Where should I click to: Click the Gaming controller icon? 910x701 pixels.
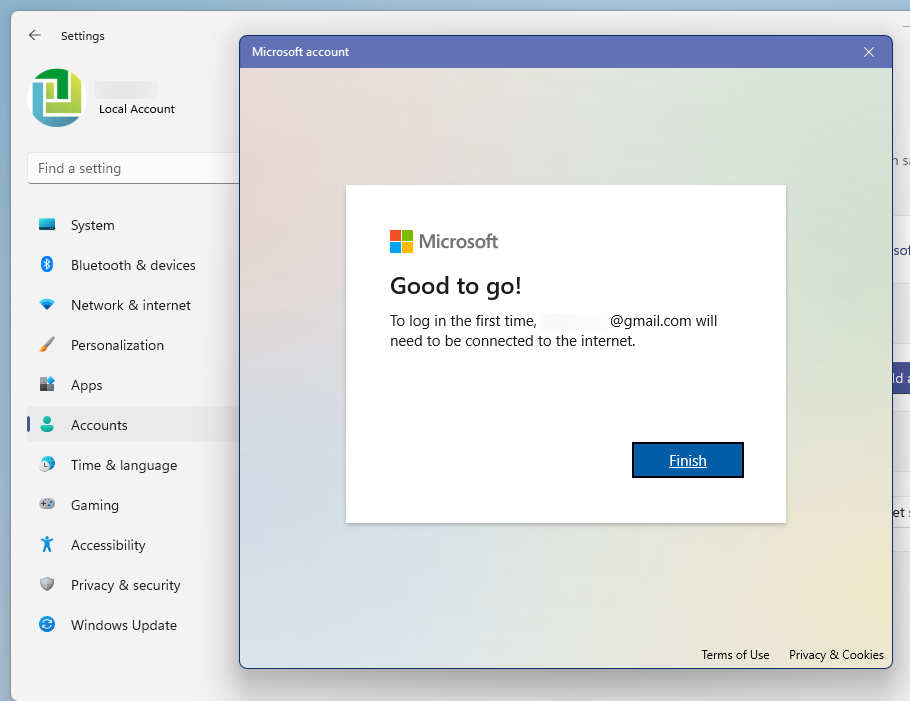tap(47, 504)
